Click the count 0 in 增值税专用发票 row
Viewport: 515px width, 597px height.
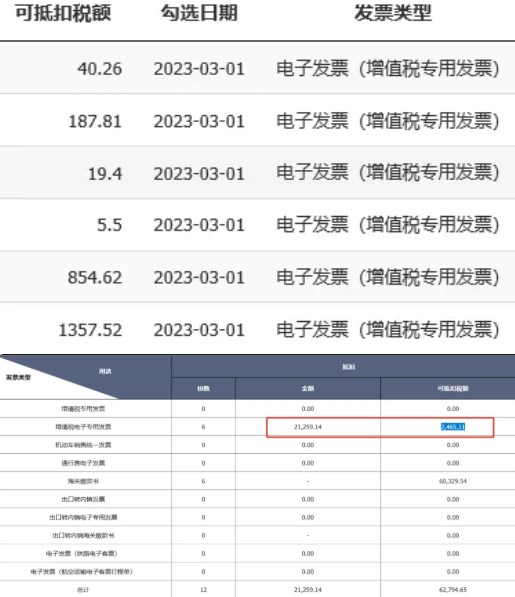[x=203, y=409]
